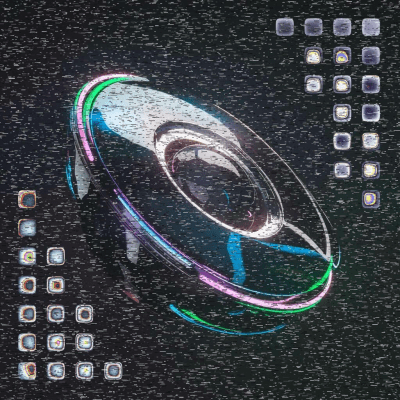Select the icon with pink and green concentric rings
400x400 pixels.
pos(27,256)
